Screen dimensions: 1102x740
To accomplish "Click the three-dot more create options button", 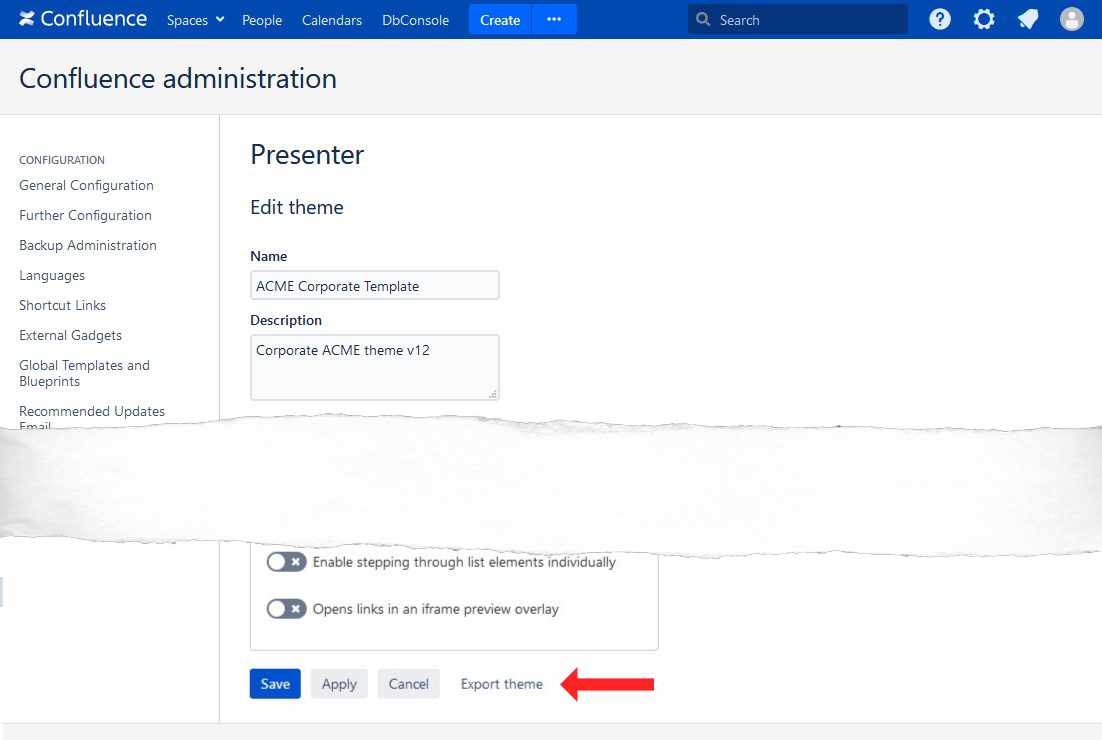I will (x=554, y=19).
